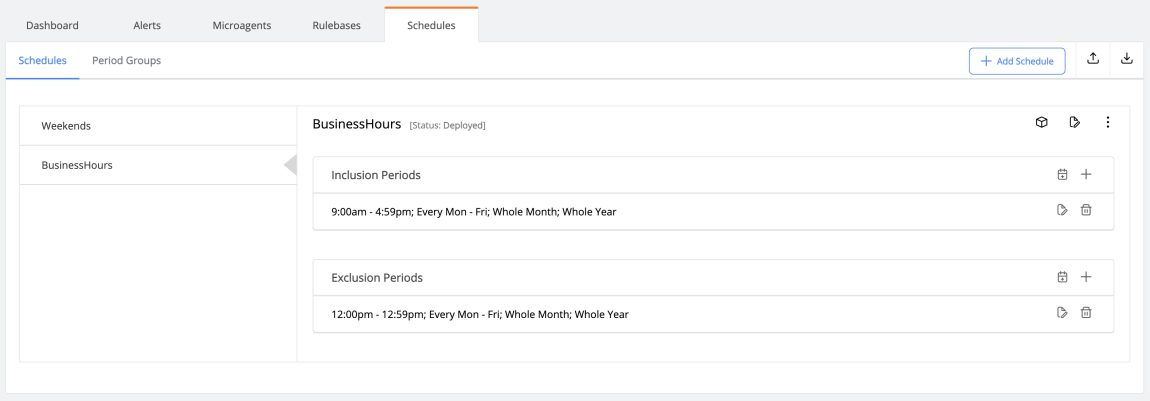Open the BusinessHours three-dot menu
This screenshot has height=401, width=1150.
1107,122
